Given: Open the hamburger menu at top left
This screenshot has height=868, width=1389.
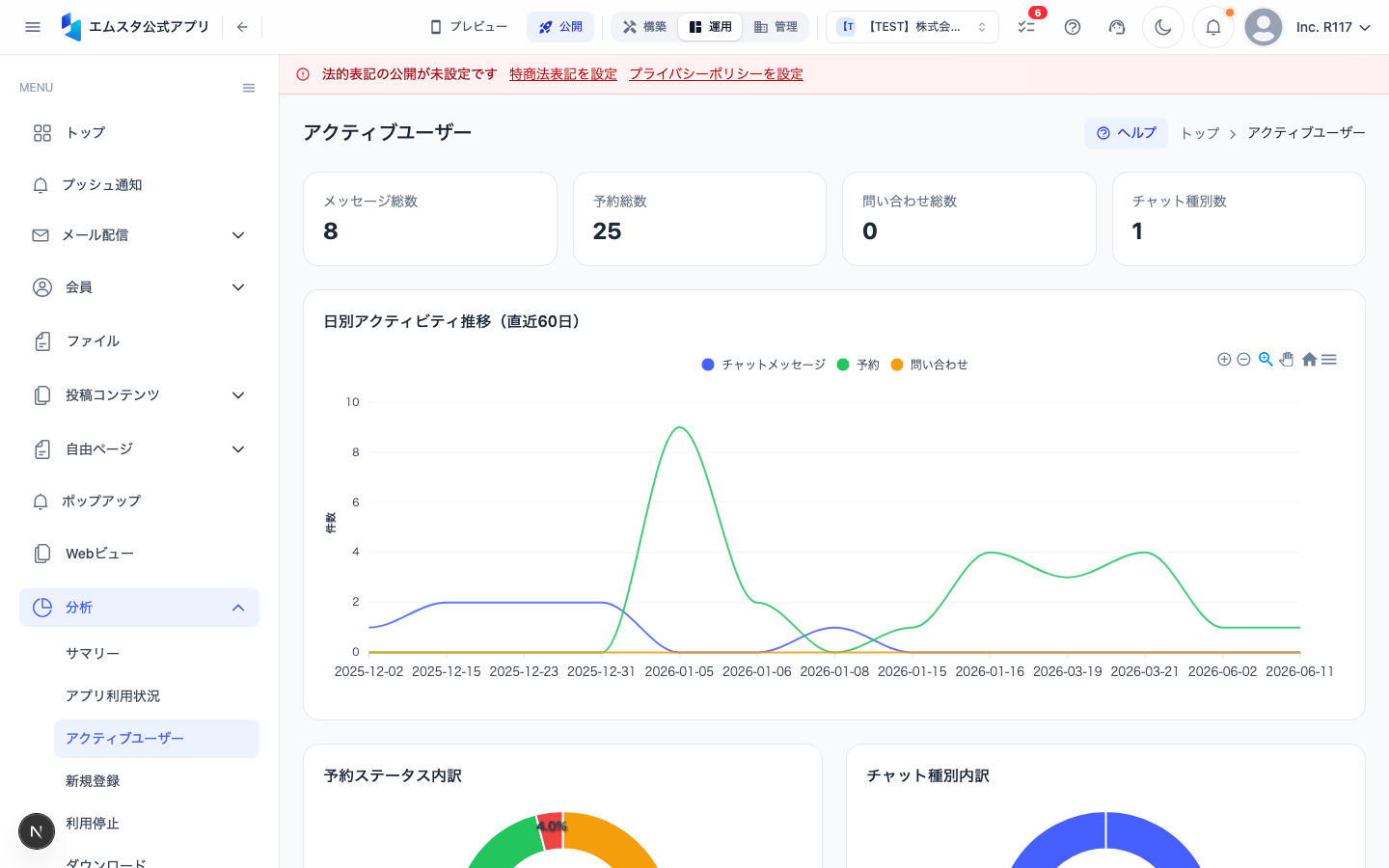Looking at the screenshot, I should 33,27.
